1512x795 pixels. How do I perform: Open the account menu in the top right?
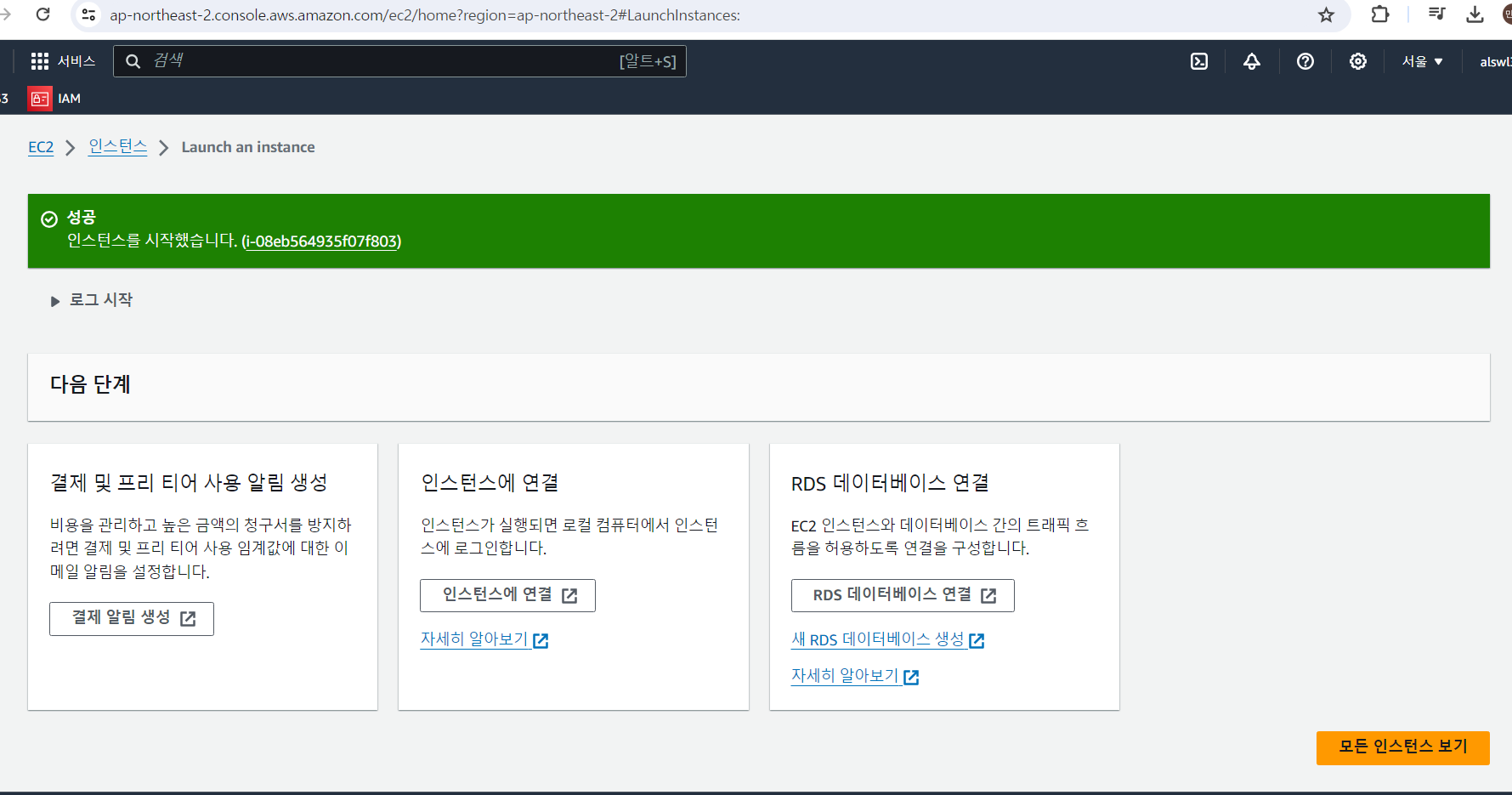click(x=1495, y=61)
